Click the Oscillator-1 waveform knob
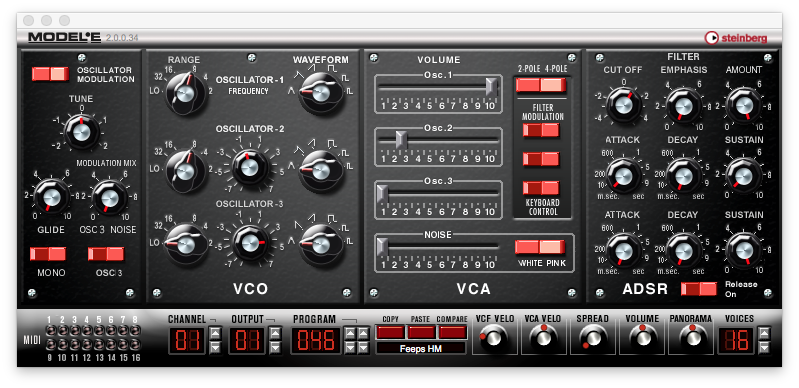The height and width of the screenshot is (388, 799). pos(321,93)
